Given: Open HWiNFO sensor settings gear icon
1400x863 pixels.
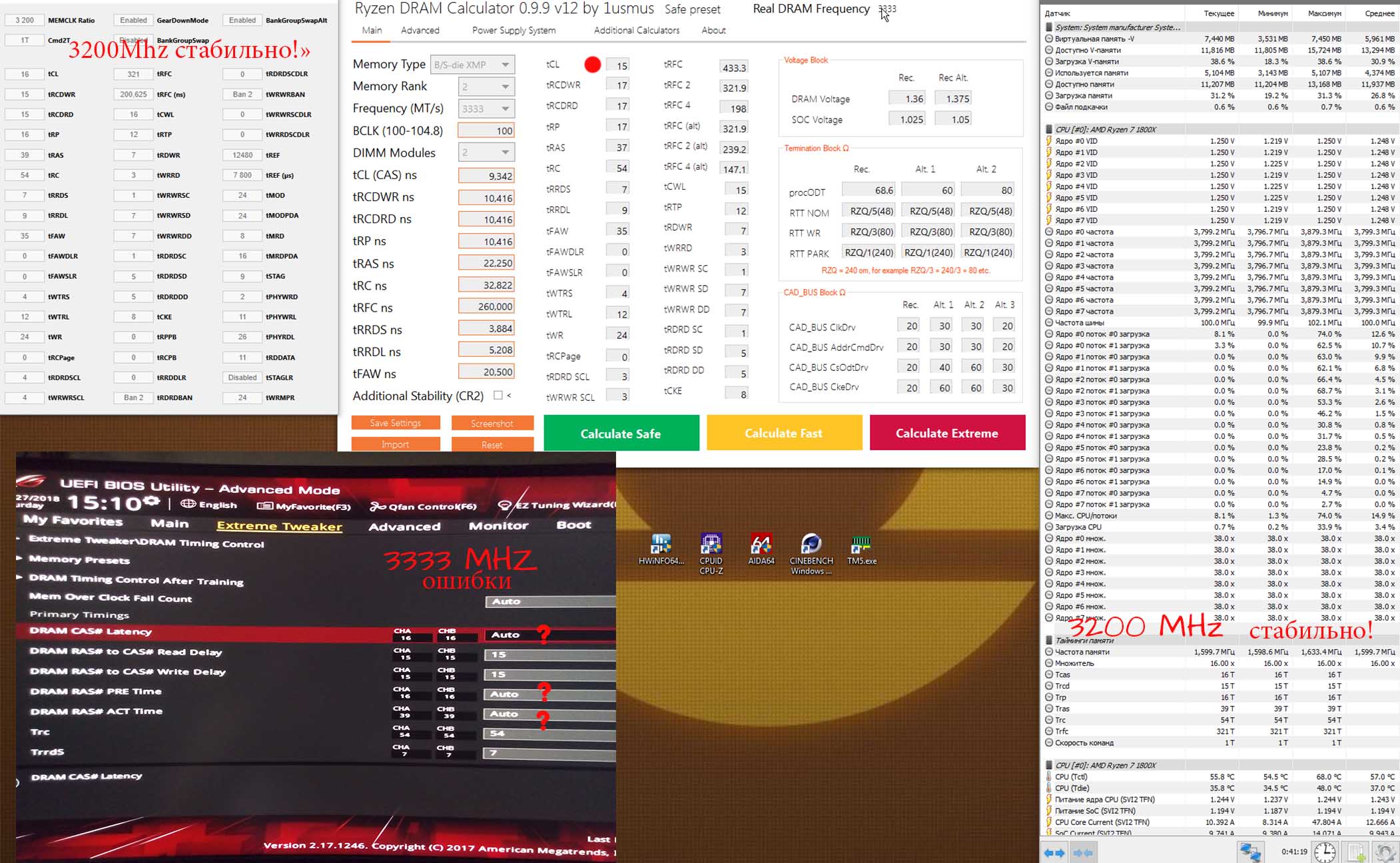Looking at the screenshot, I should (1385, 852).
